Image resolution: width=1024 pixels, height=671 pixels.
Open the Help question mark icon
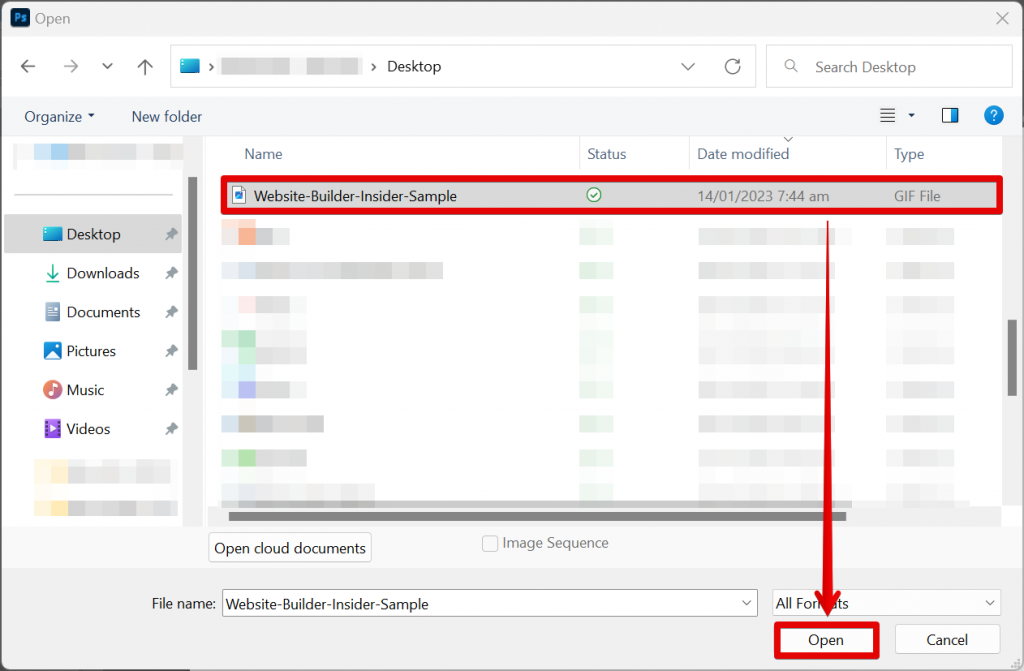[x=993, y=115]
